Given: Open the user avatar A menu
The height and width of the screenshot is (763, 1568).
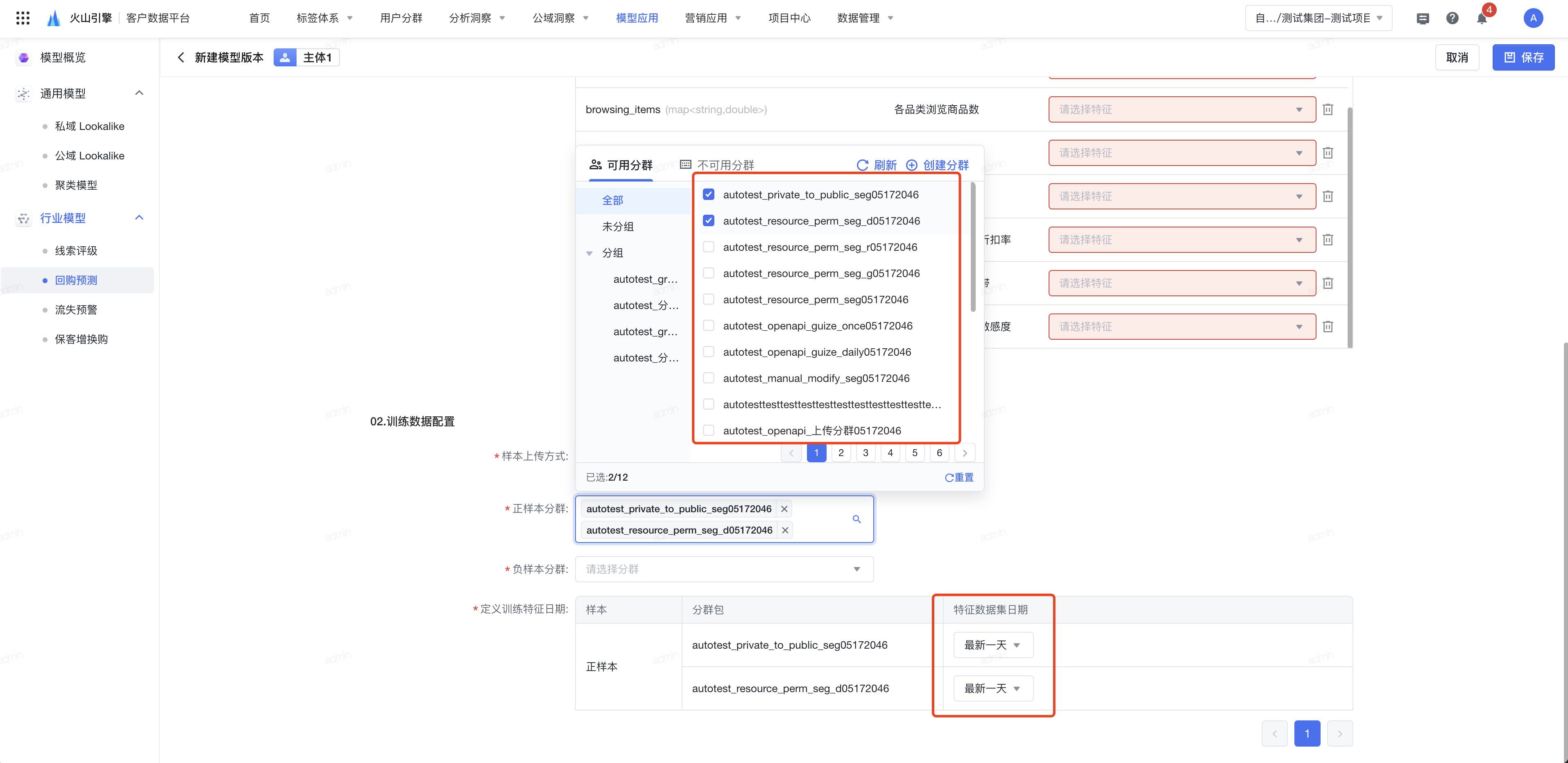Looking at the screenshot, I should (1533, 18).
